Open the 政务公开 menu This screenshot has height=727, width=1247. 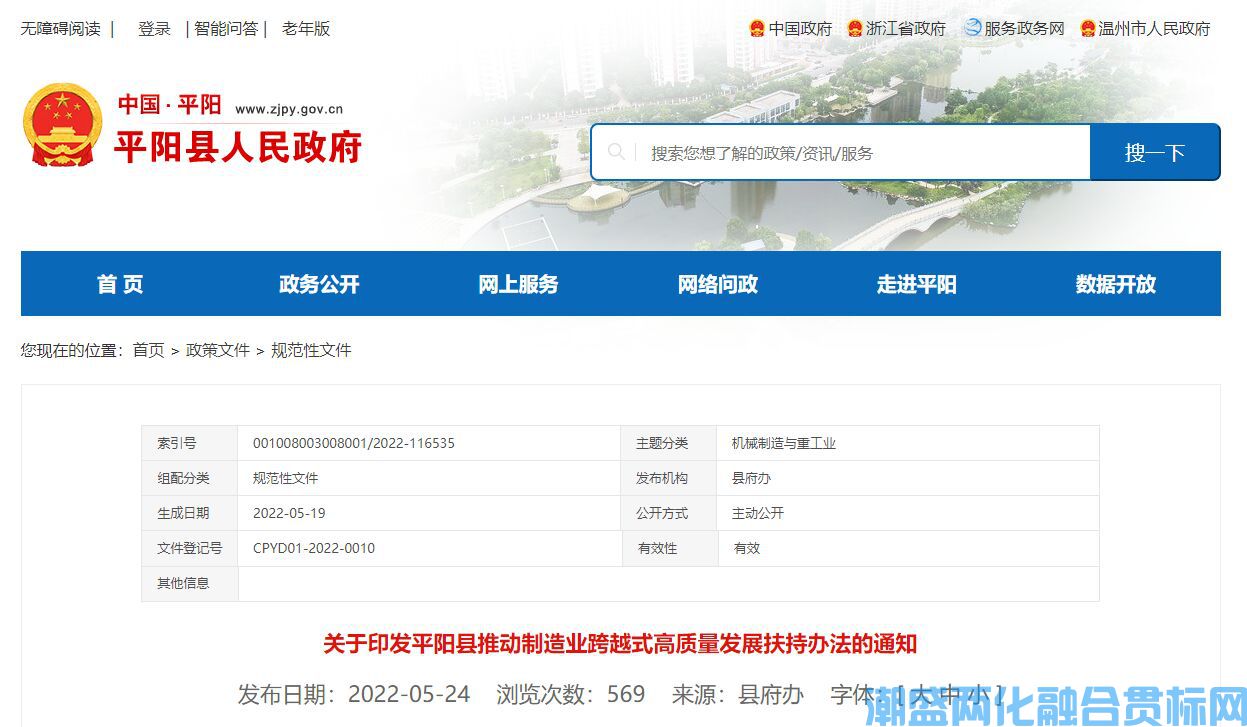(319, 284)
